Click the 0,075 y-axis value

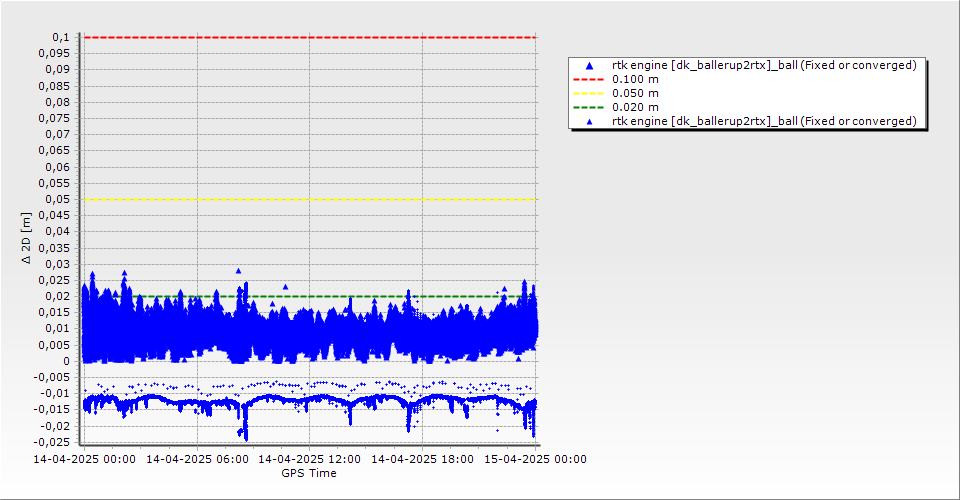pyautogui.click(x=54, y=118)
